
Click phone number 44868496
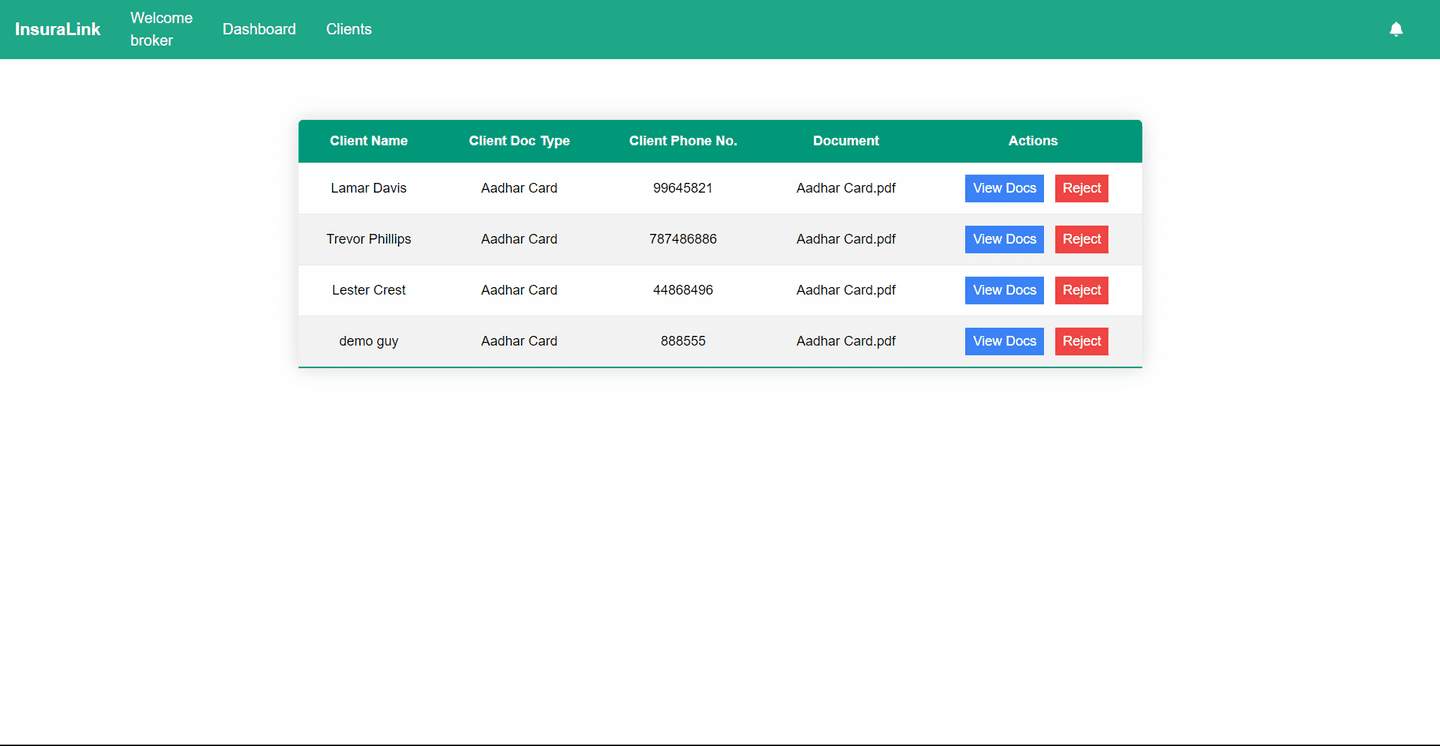[683, 290]
